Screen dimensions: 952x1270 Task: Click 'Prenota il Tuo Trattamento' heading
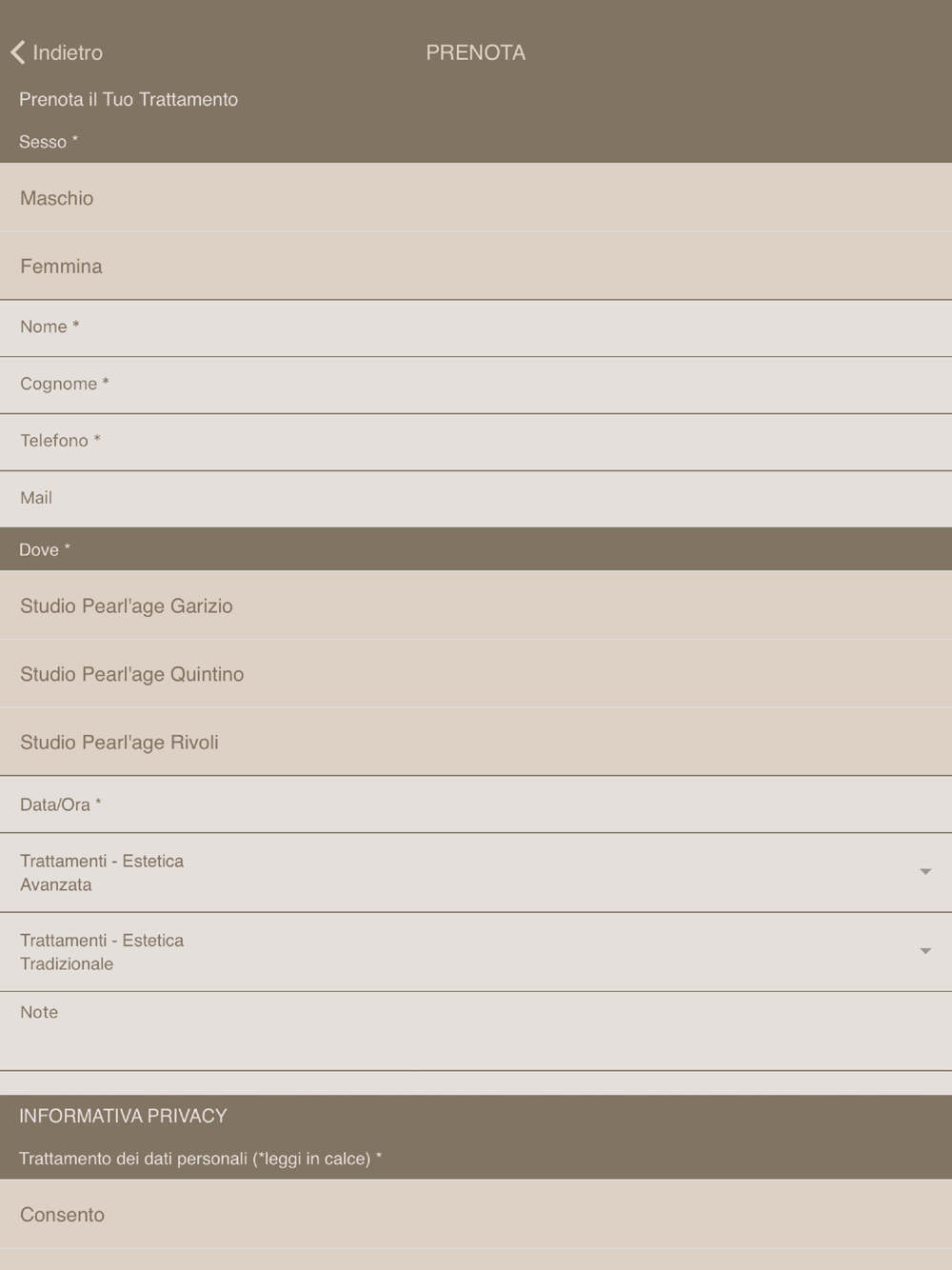tap(129, 99)
